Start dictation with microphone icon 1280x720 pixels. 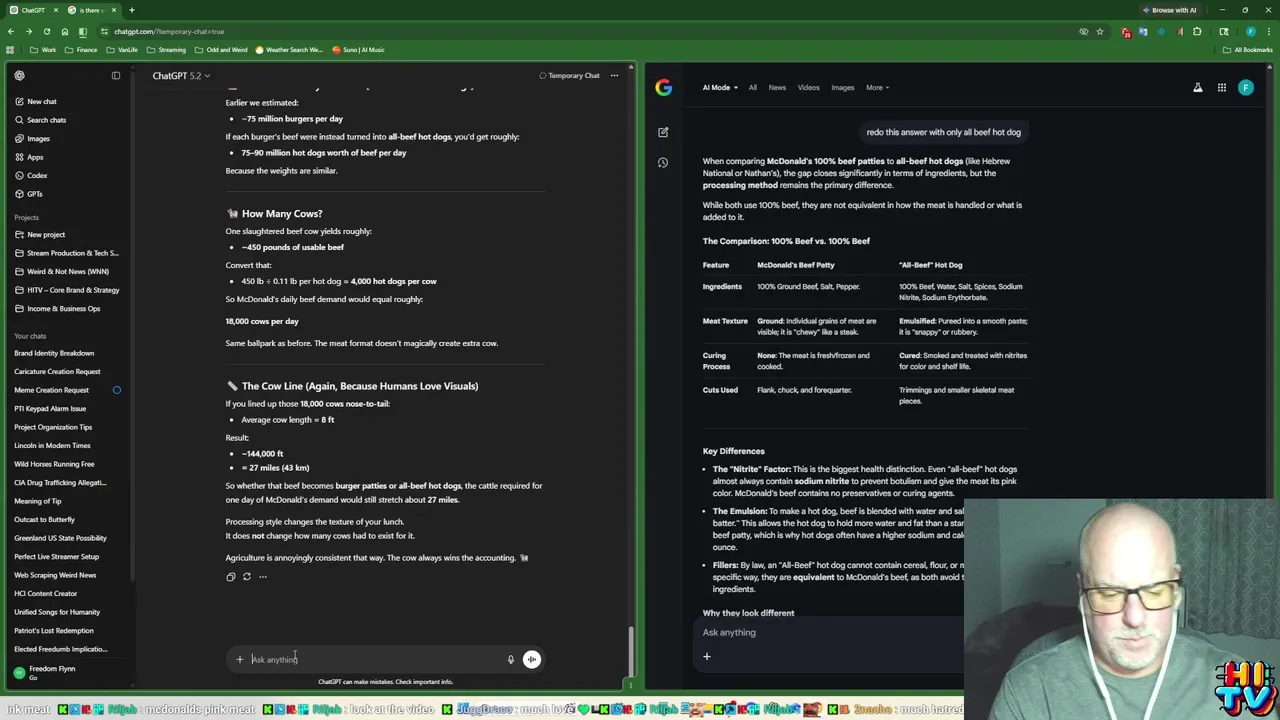(x=510, y=659)
